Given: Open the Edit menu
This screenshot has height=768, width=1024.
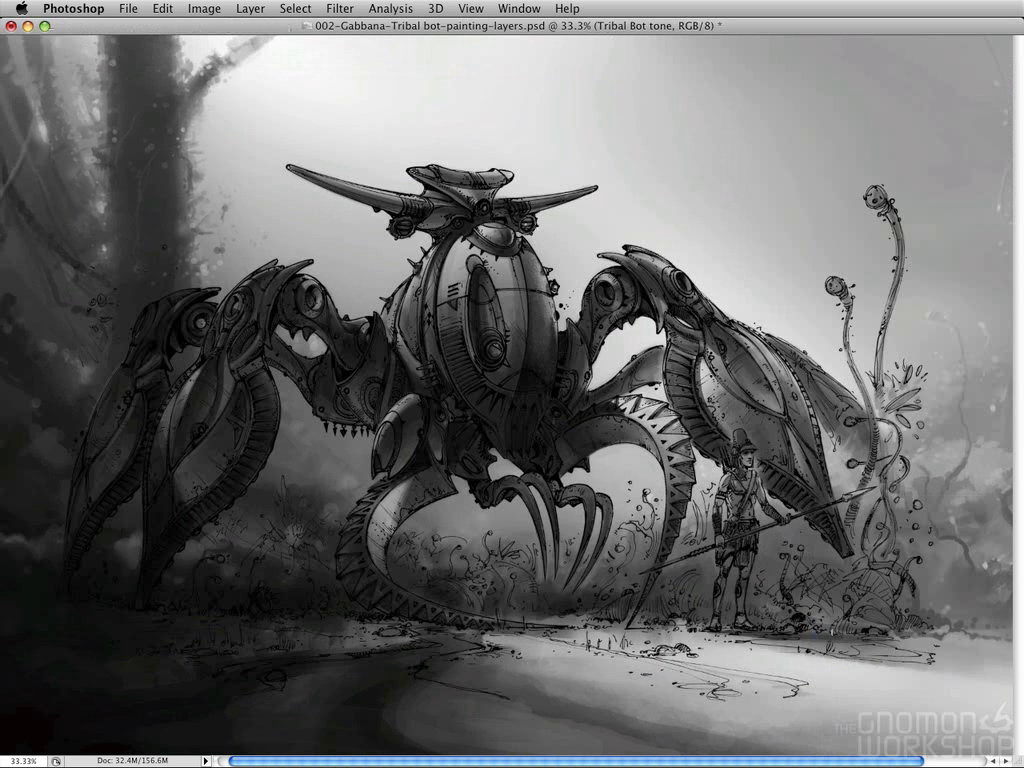Looking at the screenshot, I should coord(163,8).
